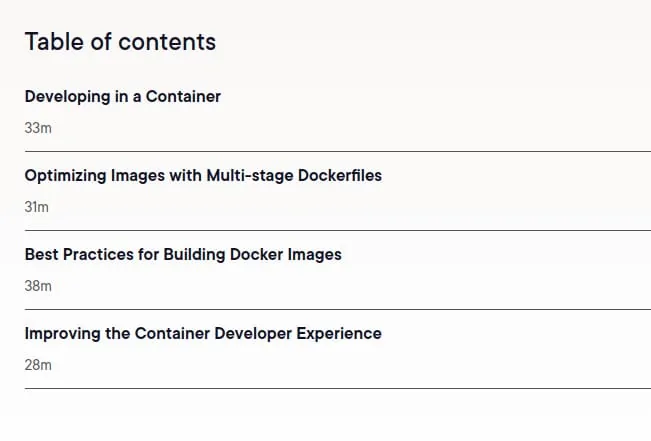Screen dimensions: 651x441
Task: Open the Developing in a Container module
Action: pyautogui.click(x=122, y=97)
